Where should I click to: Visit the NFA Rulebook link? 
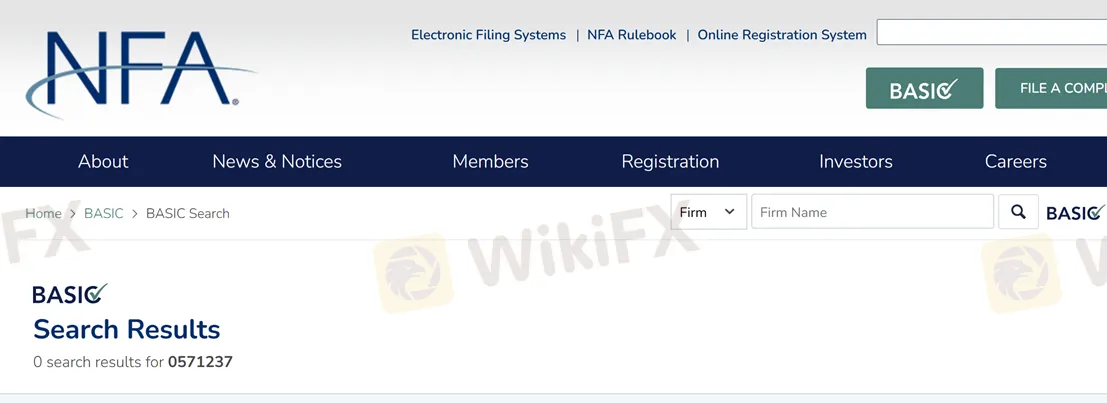[631, 35]
